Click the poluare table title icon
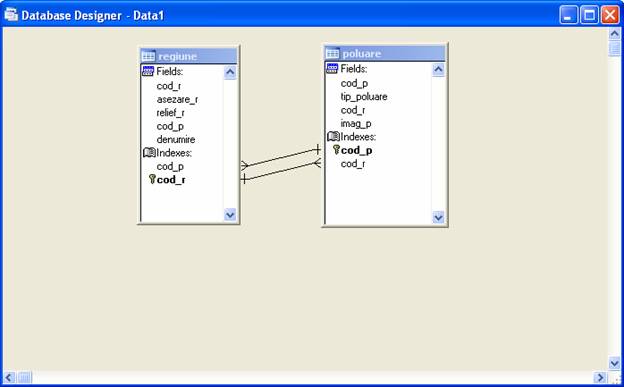 (332, 53)
